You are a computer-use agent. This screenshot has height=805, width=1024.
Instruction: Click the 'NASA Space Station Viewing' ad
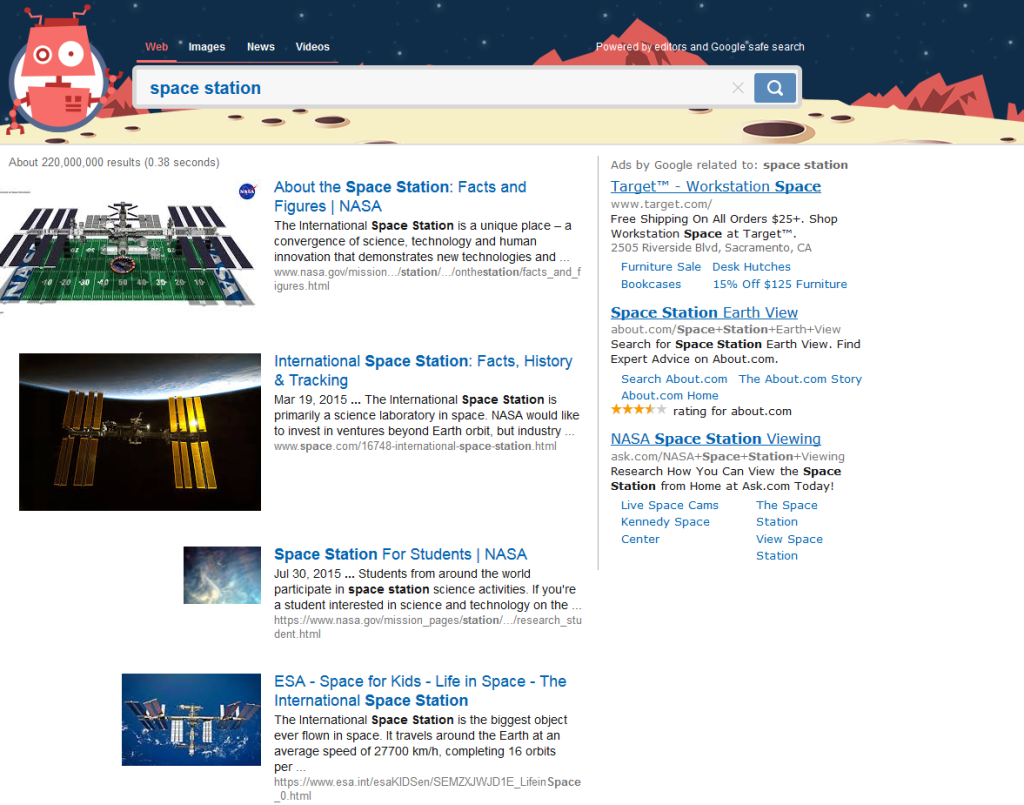pos(715,438)
